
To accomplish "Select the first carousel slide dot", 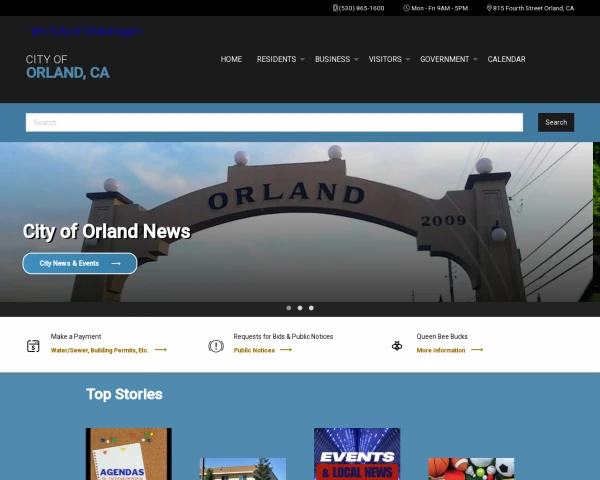I will coord(289,308).
